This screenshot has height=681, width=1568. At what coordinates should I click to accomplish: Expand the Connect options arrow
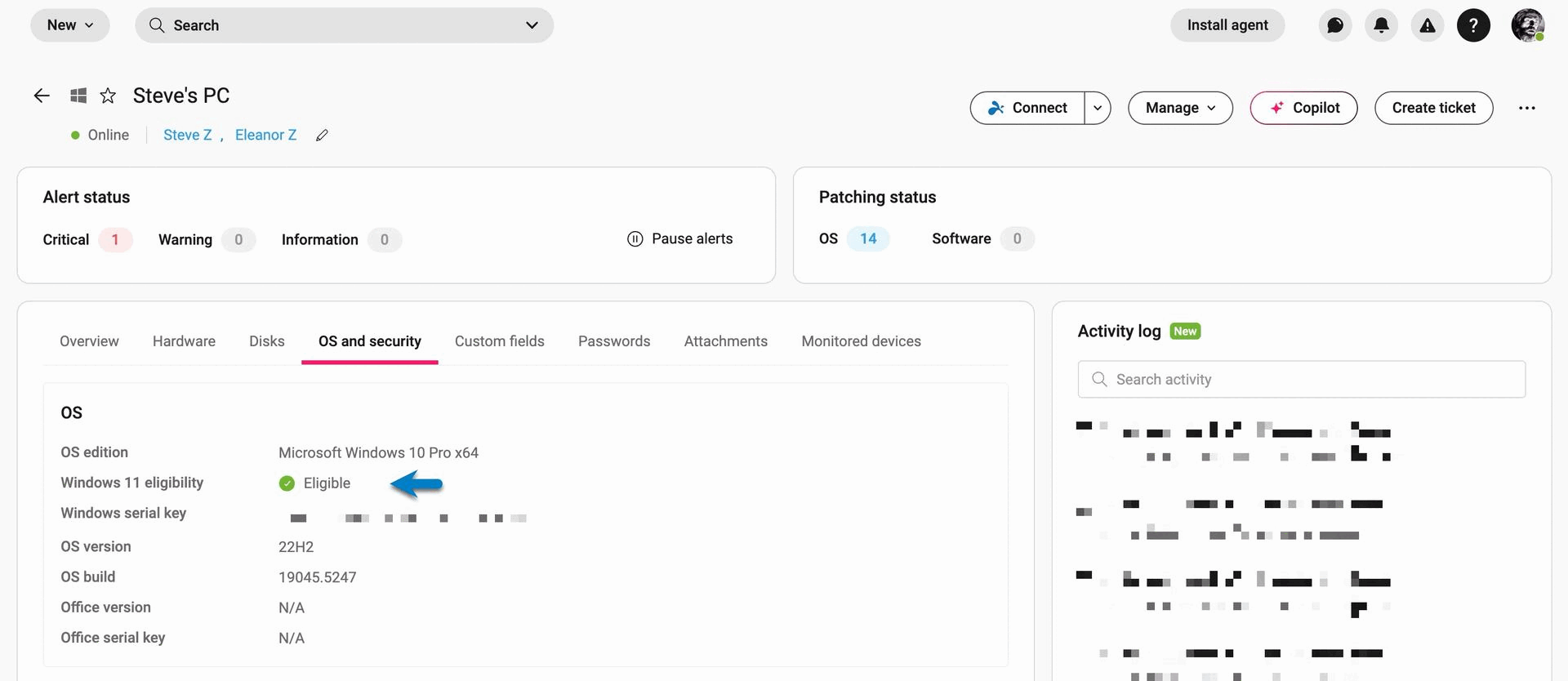tap(1098, 108)
